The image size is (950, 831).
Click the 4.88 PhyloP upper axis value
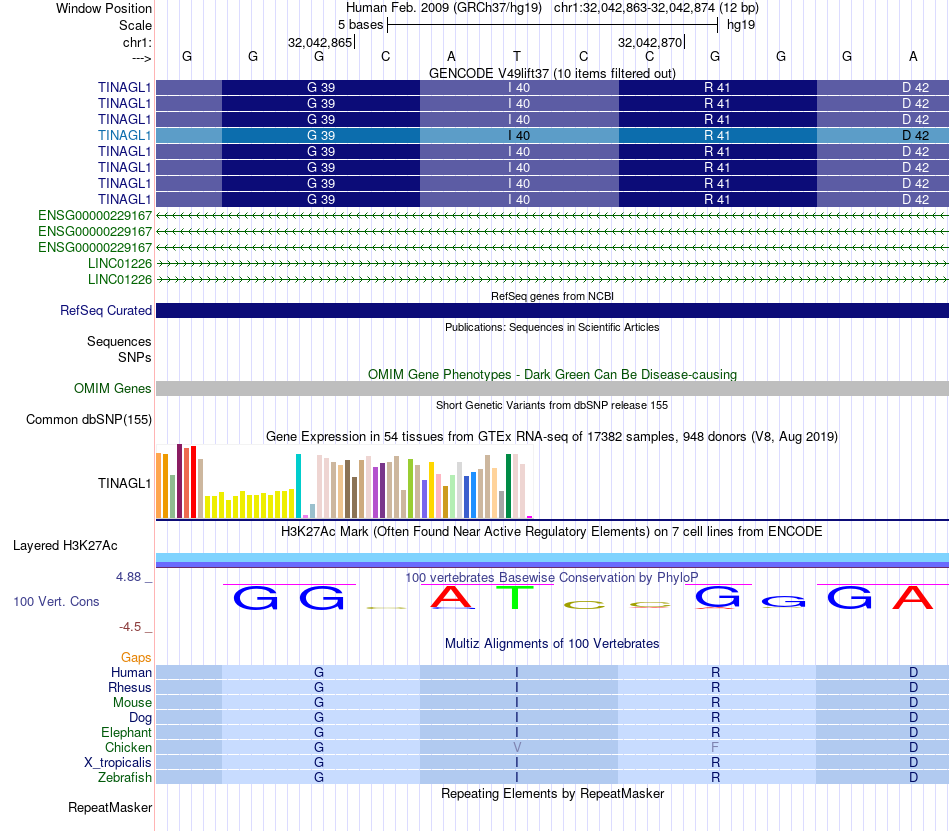[x=128, y=577]
